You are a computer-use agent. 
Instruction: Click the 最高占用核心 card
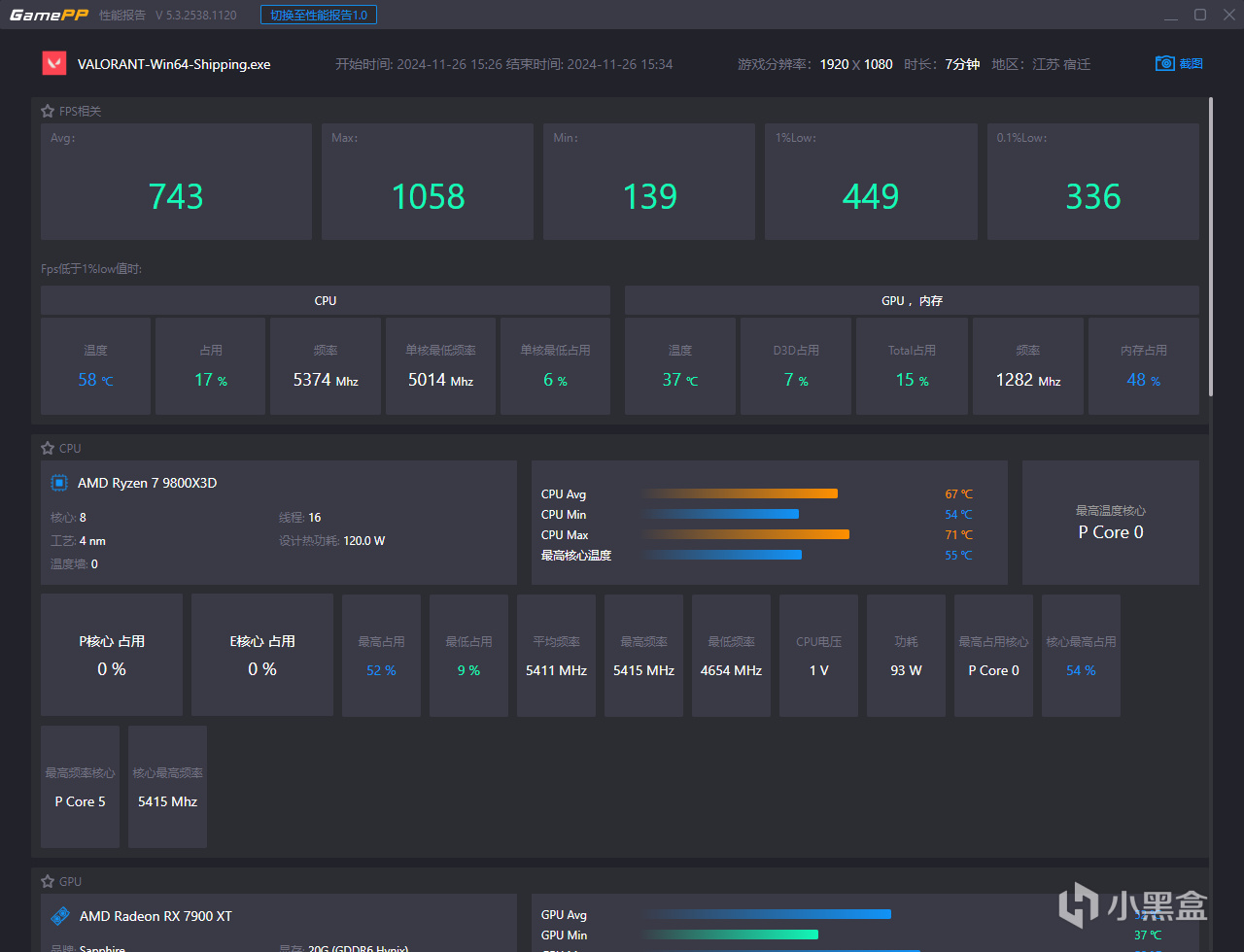pos(993,656)
